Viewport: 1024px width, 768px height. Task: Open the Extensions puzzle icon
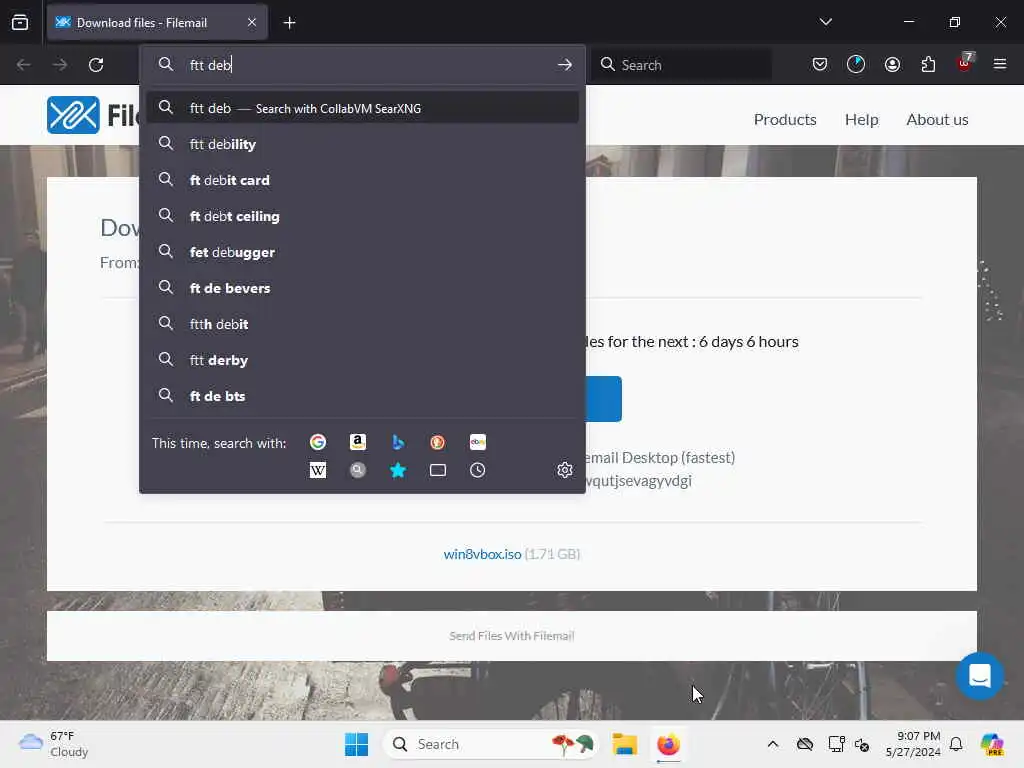click(x=928, y=64)
